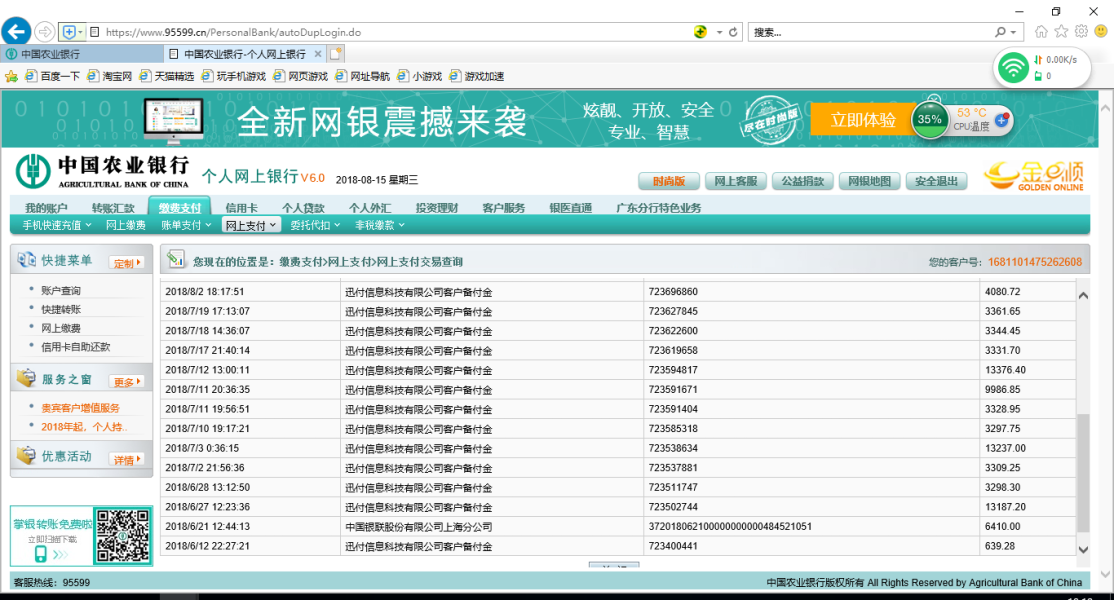Click the transaction table scroll-down arrow
The height and width of the screenshot is (600, 1114).
pos(1083,549)
